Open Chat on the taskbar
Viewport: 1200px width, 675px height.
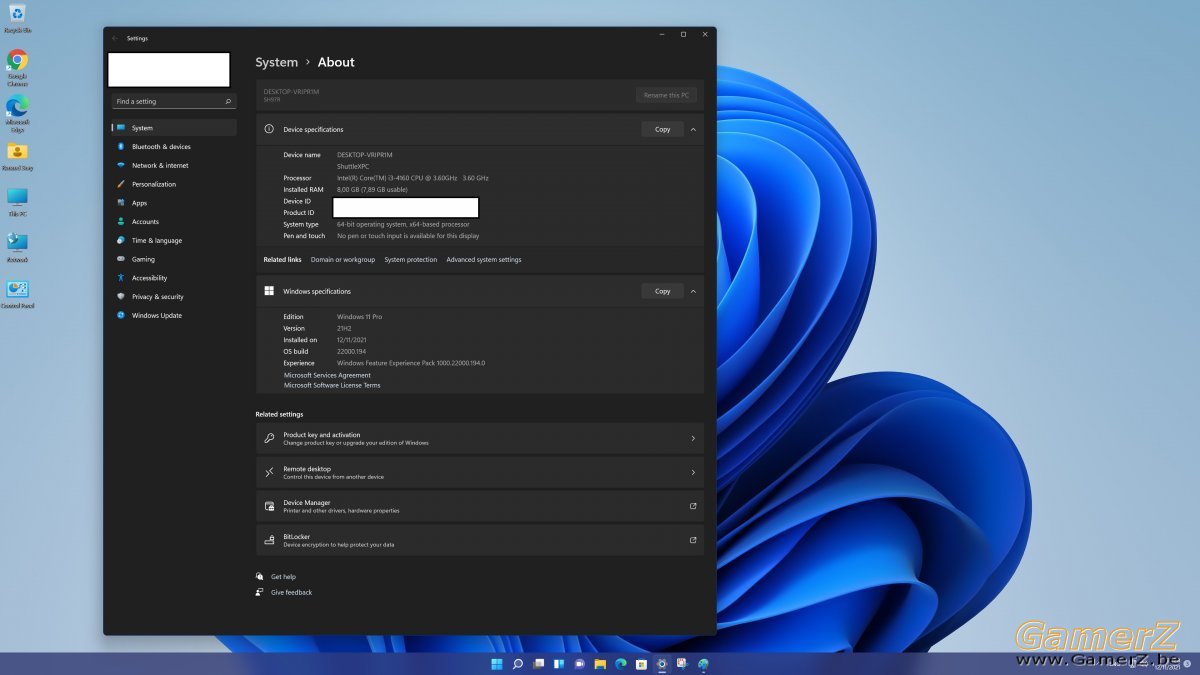click(579, 664)
